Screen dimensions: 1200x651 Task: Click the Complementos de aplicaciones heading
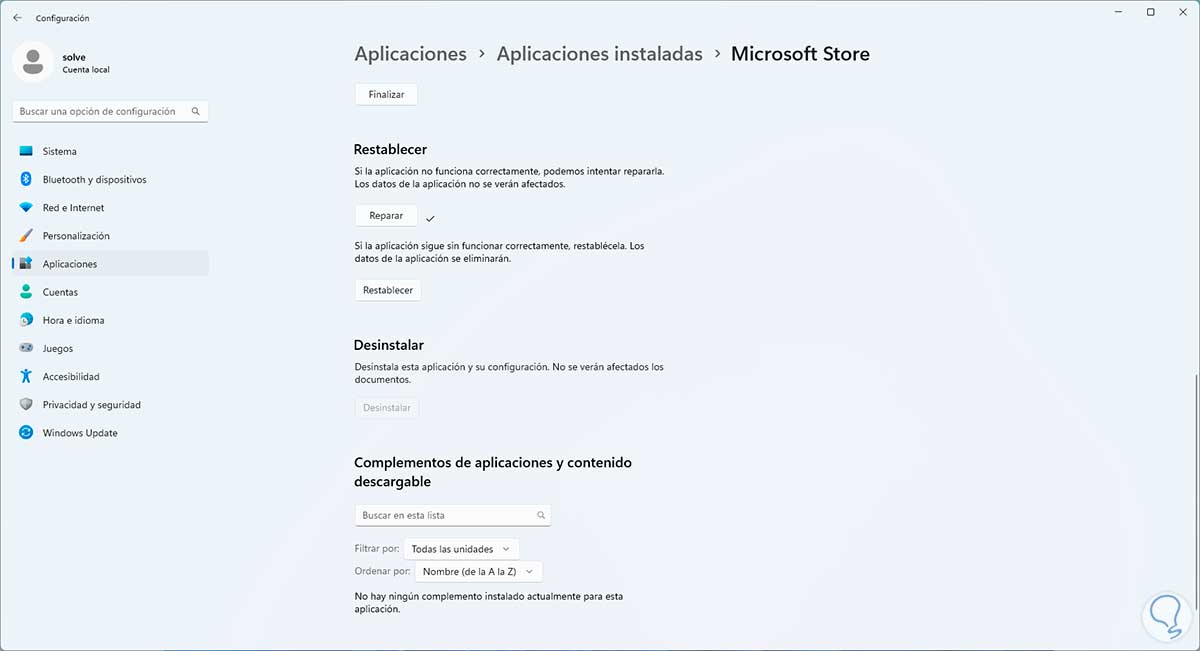click(493, 472)
